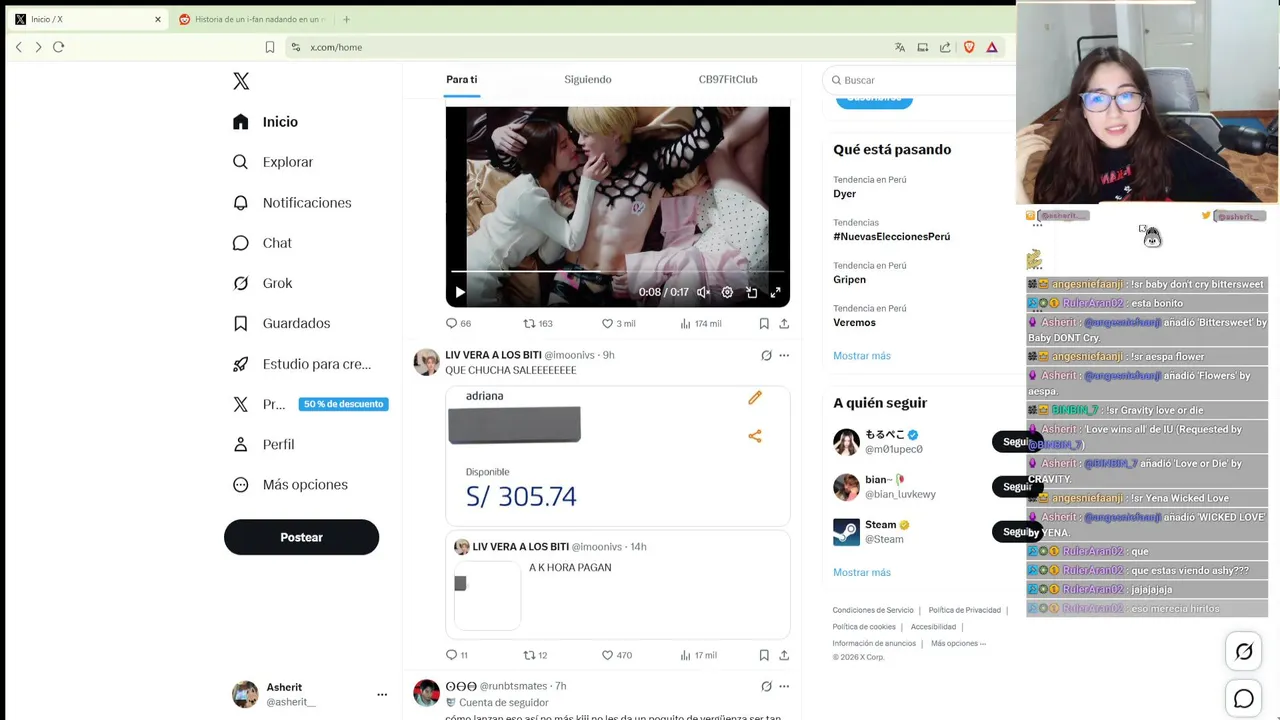Click the orange pencil edit icon in image
Image resolution: width=1280 pixels, height=720 pixels.
(x=755, y=398)
